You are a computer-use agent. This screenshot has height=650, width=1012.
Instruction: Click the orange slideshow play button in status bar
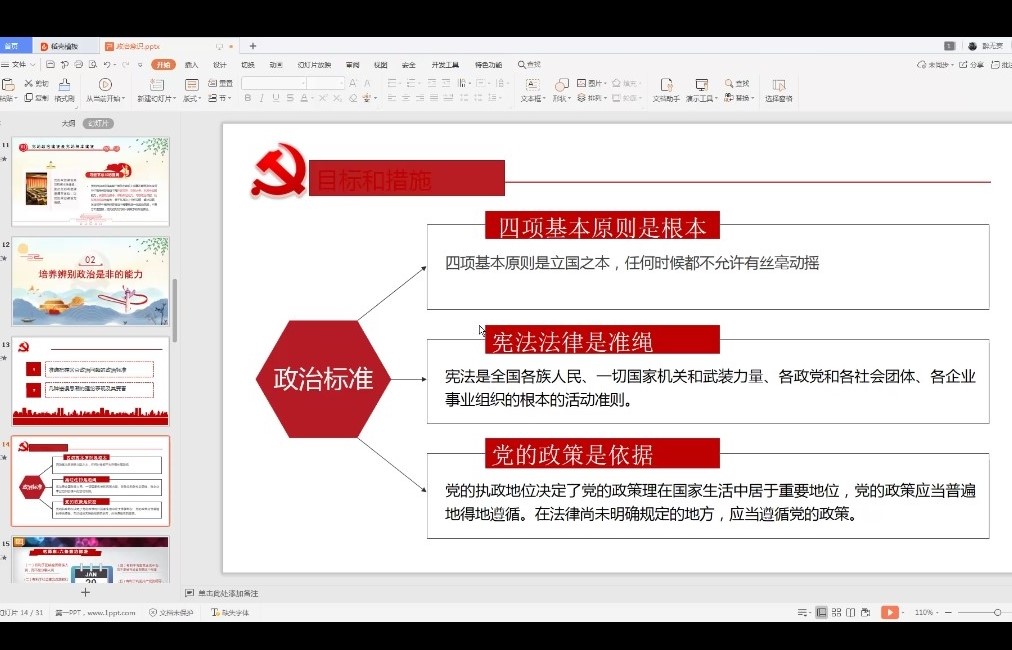coord(889,612)
